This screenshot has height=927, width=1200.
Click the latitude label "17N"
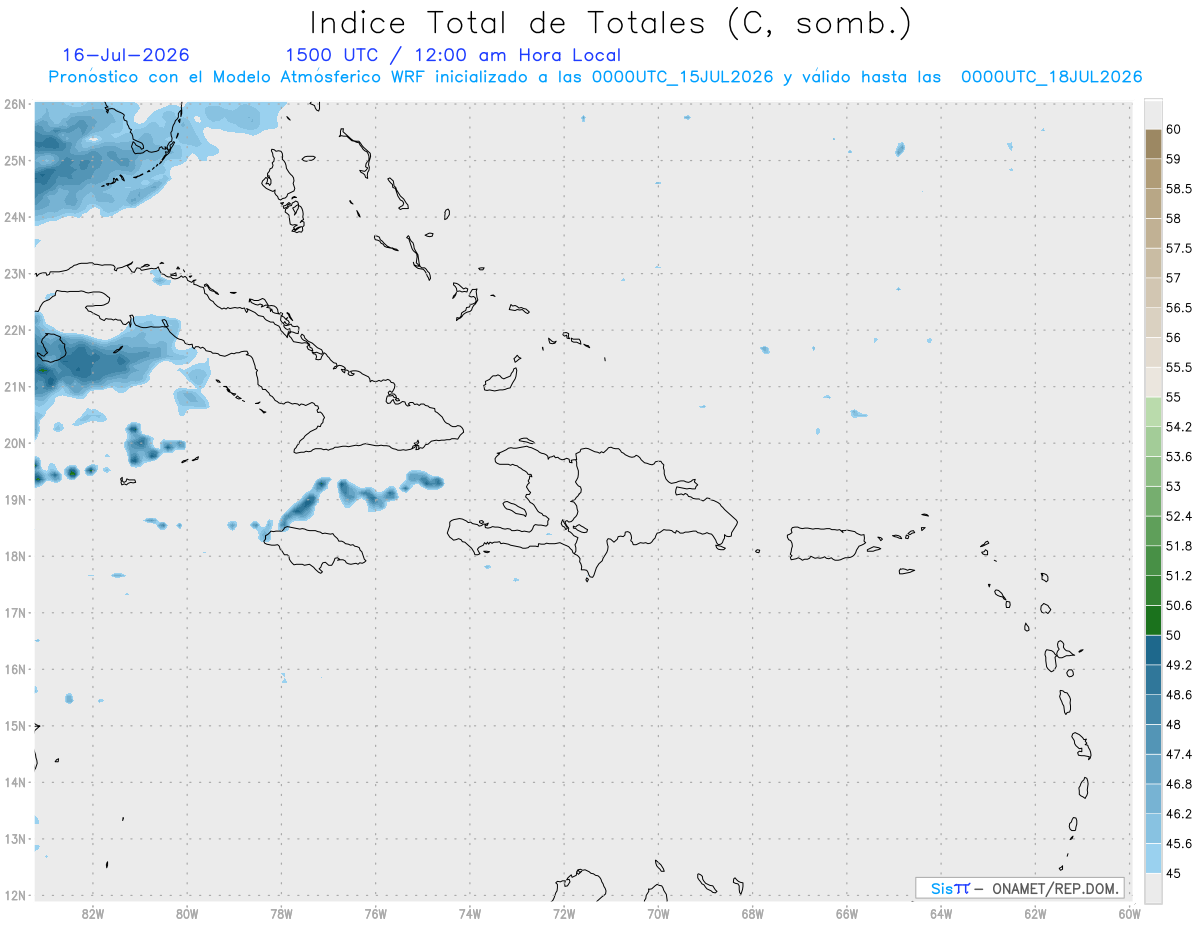14,612
